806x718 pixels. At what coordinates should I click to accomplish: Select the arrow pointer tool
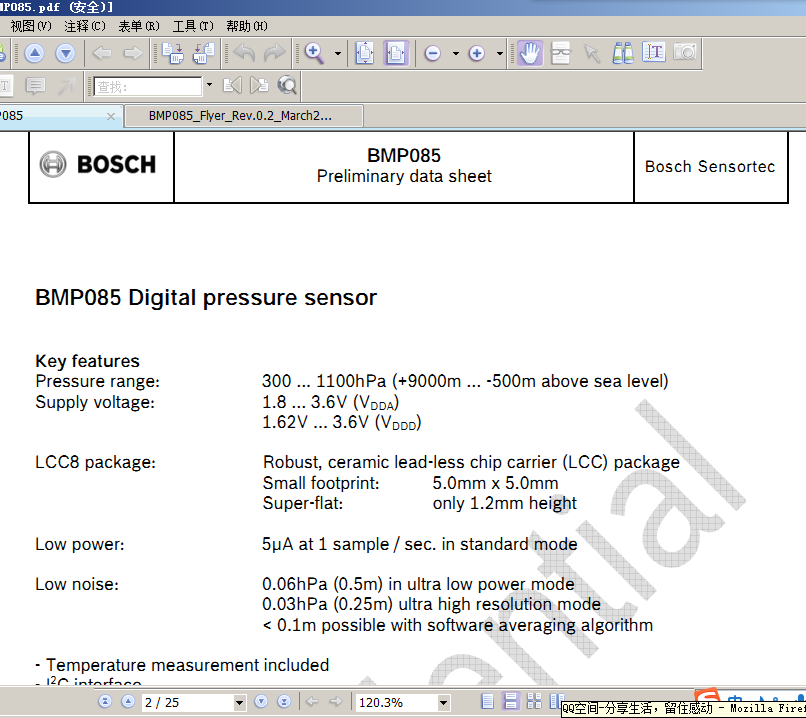click(x=592, y=53)
